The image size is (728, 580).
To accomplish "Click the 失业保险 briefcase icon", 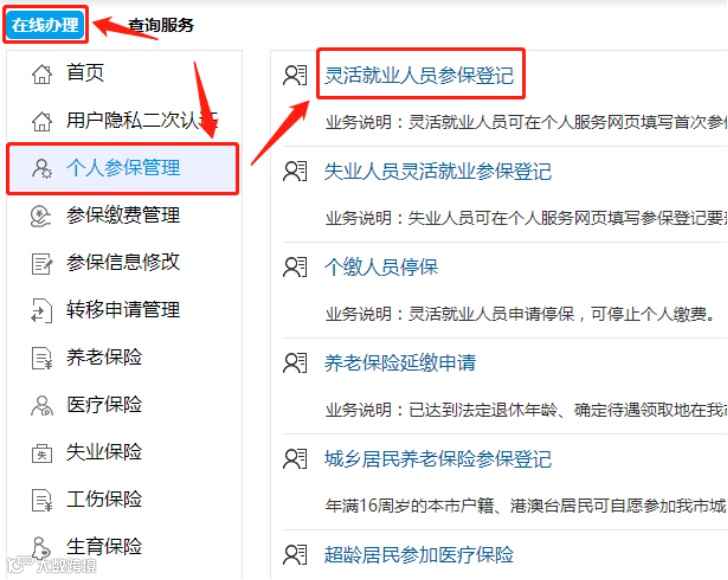I will [42, 453].
